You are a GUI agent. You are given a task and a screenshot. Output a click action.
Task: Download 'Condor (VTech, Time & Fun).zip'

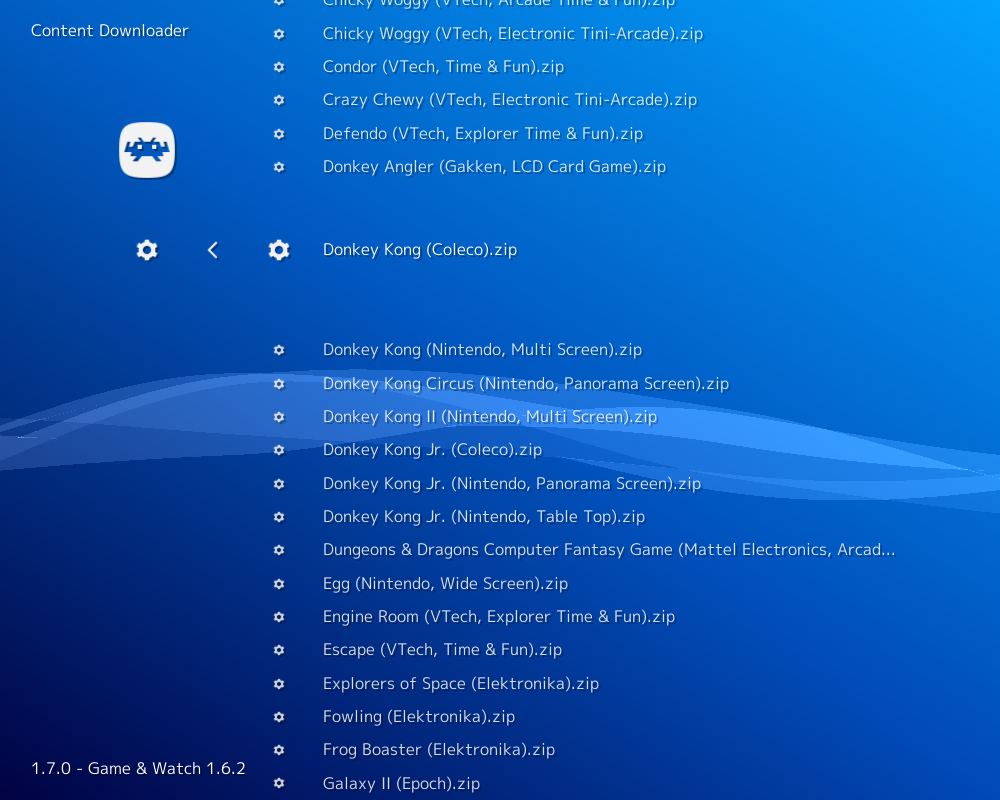[443, 67]
